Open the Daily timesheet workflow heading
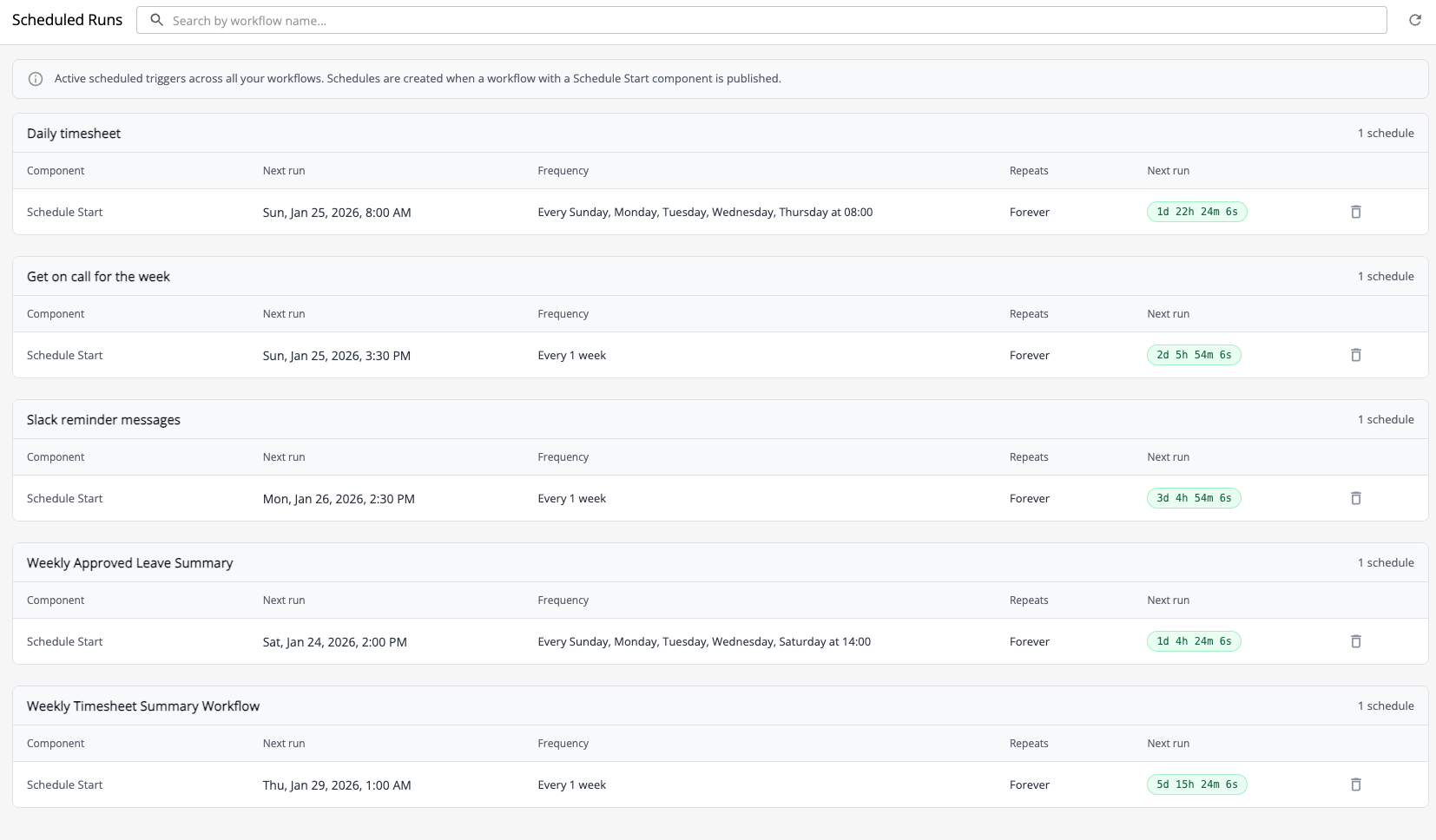The image size is (1436, 840). pyautogui.click(x=74, y=134)
